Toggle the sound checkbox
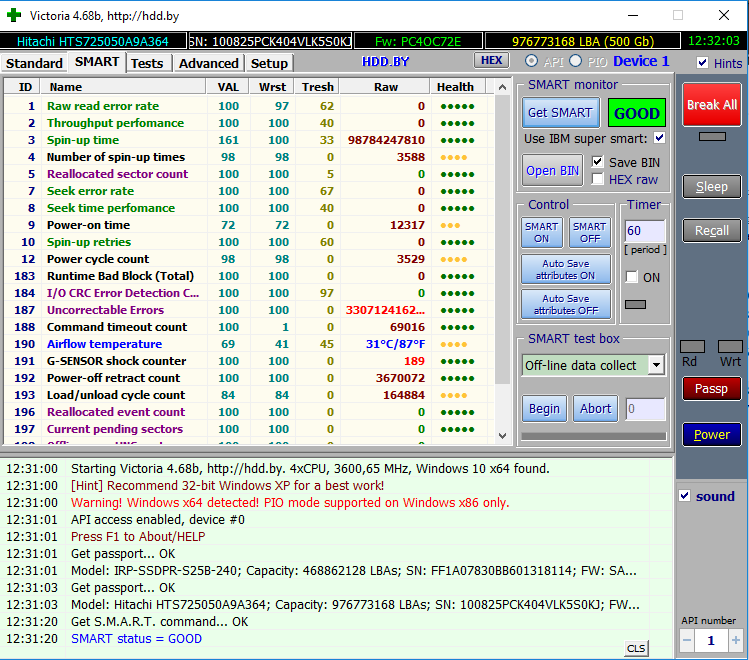Image resolution: width=749 pixels, height=660 pixels. pos(685,496)
